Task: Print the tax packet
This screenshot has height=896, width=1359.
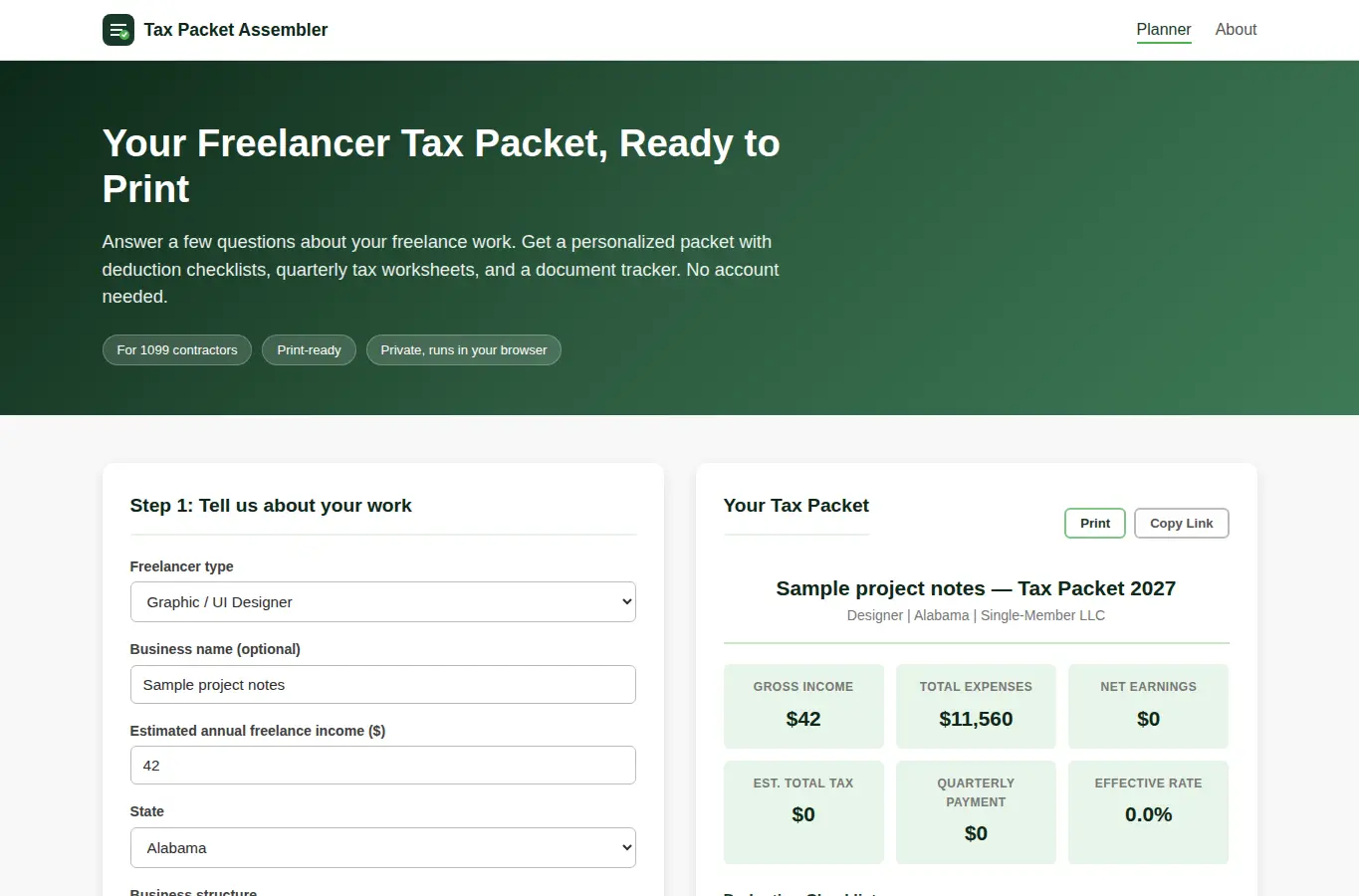Action: coord(1095,524)
